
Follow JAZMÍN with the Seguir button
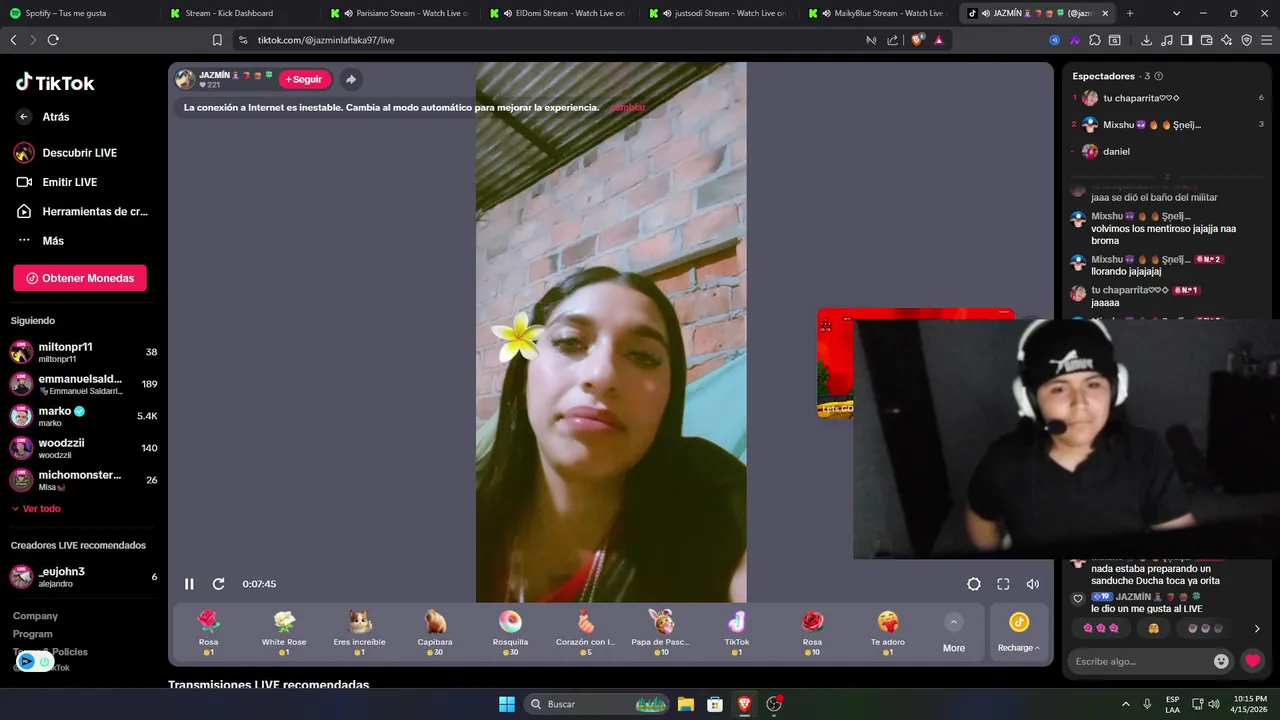click(x=304, y=79)
